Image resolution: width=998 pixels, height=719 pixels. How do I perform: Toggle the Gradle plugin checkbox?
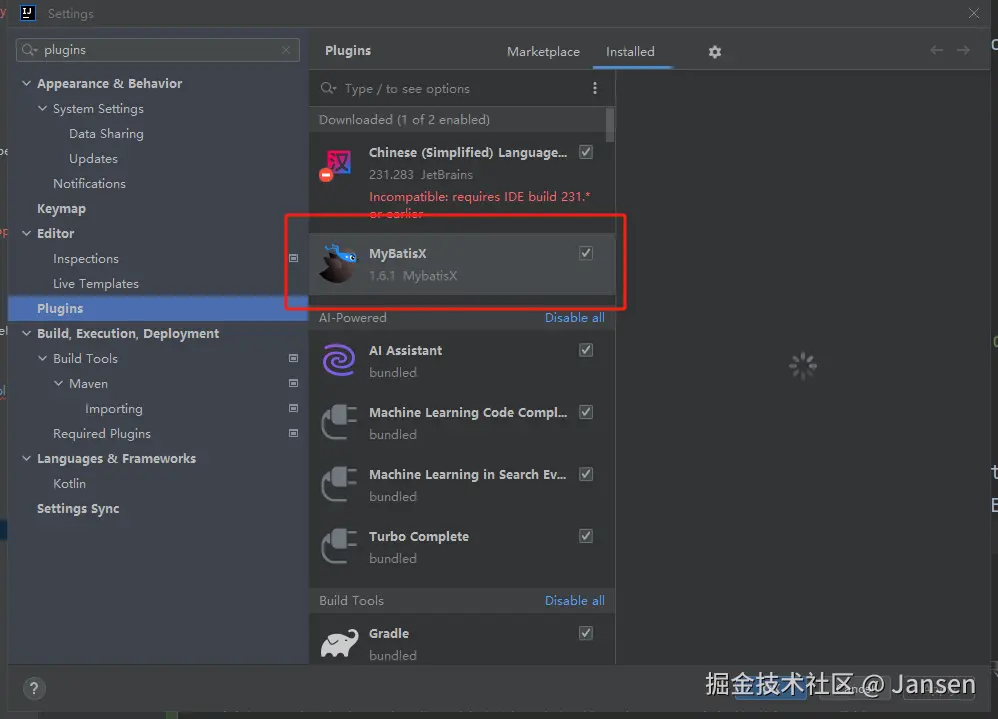[x=586, y=633]
